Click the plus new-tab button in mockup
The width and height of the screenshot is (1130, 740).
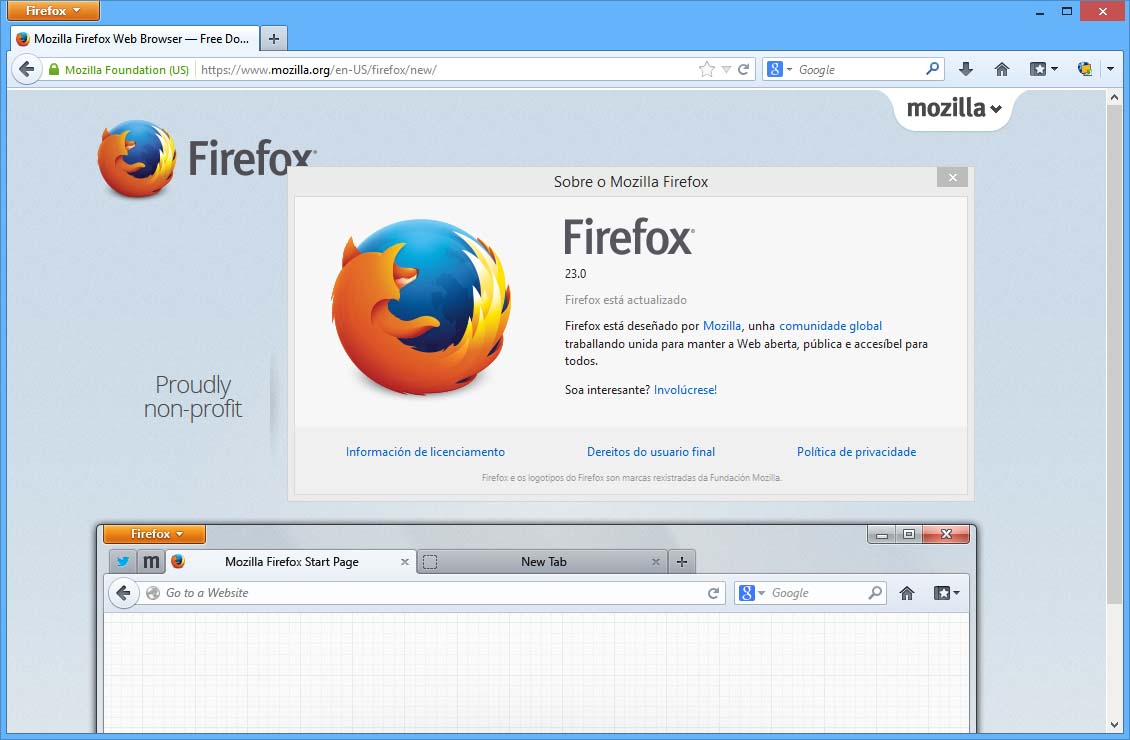click(x=682, y=561)
